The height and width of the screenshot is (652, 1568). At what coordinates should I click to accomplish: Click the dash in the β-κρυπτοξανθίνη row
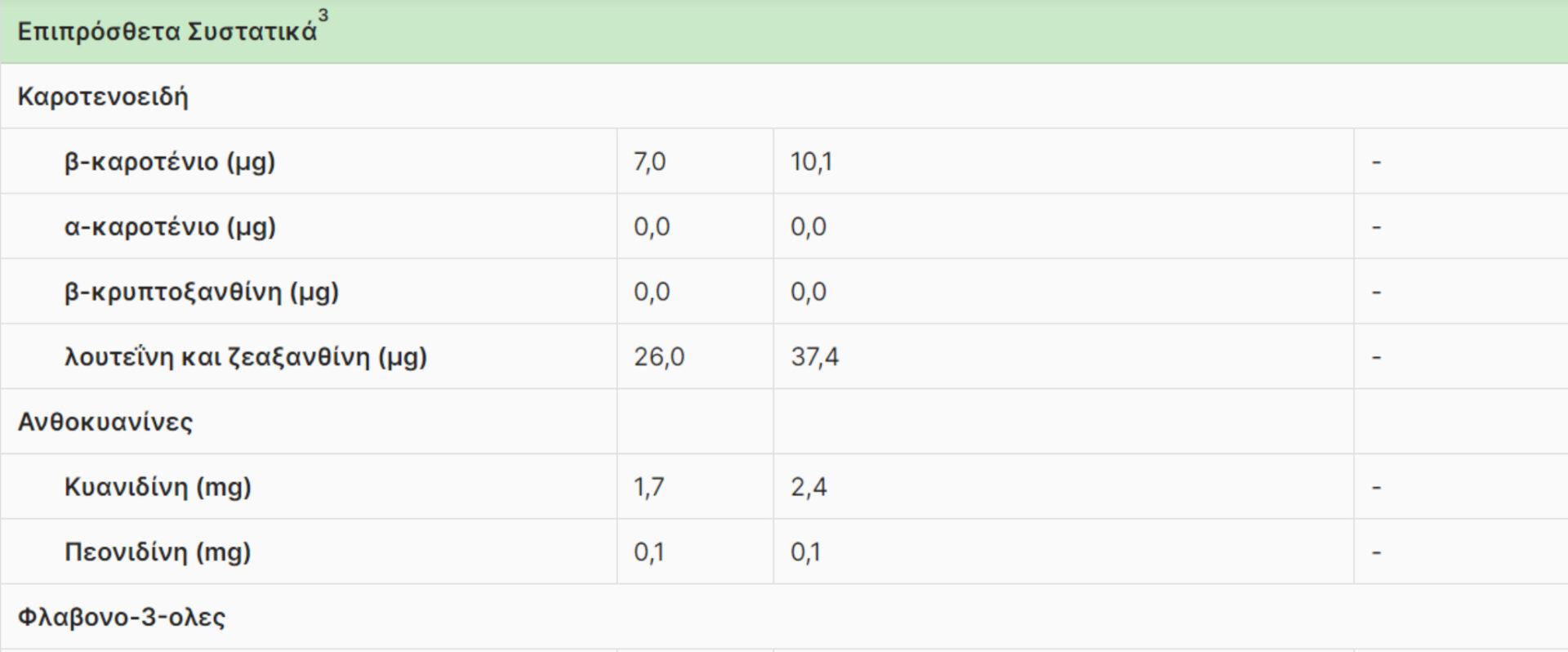pos(1376,292)
